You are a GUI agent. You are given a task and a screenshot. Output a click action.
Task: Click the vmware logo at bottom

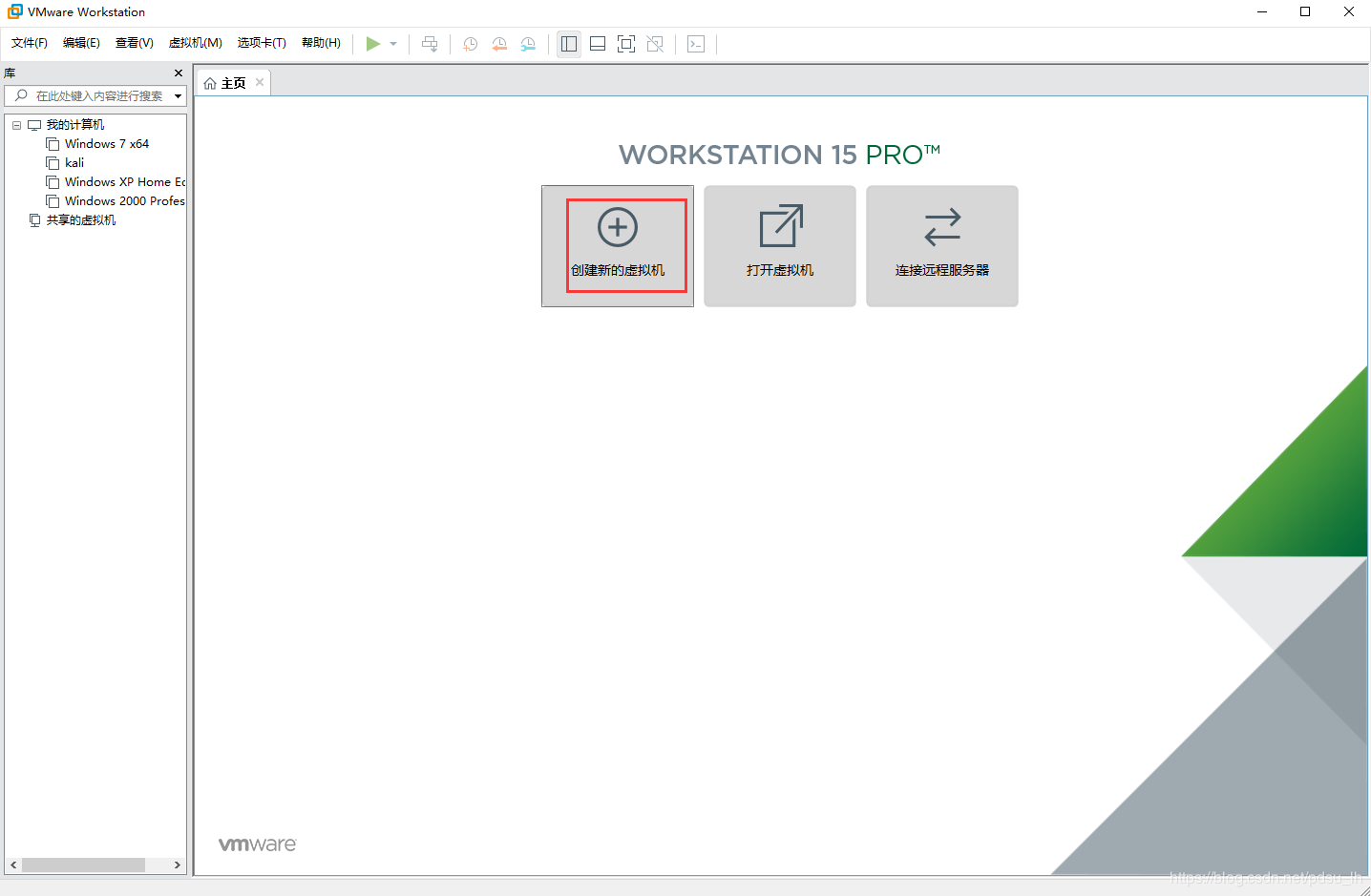[x=258, y=844]
